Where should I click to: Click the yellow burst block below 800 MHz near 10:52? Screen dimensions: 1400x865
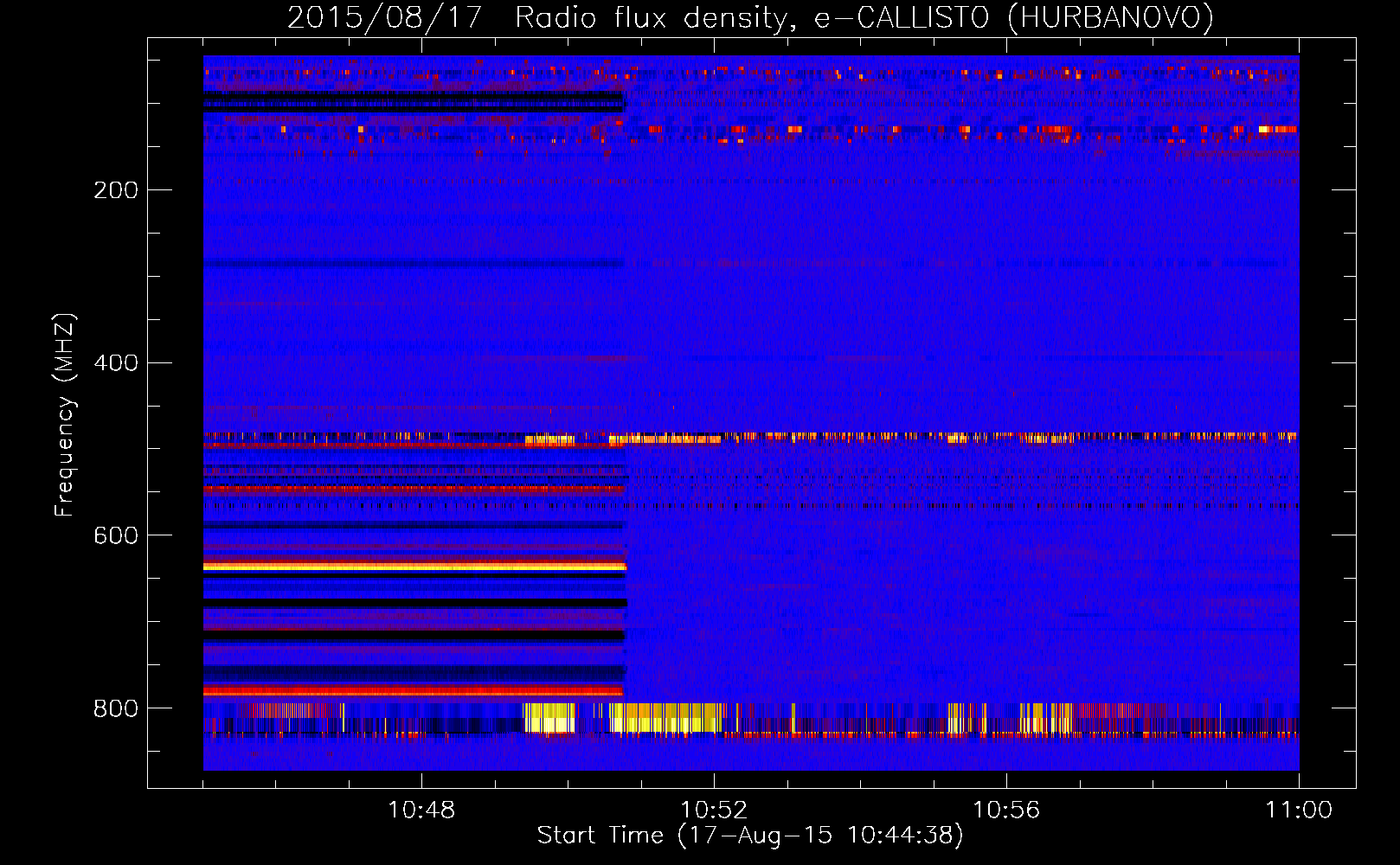pos(665,717)
